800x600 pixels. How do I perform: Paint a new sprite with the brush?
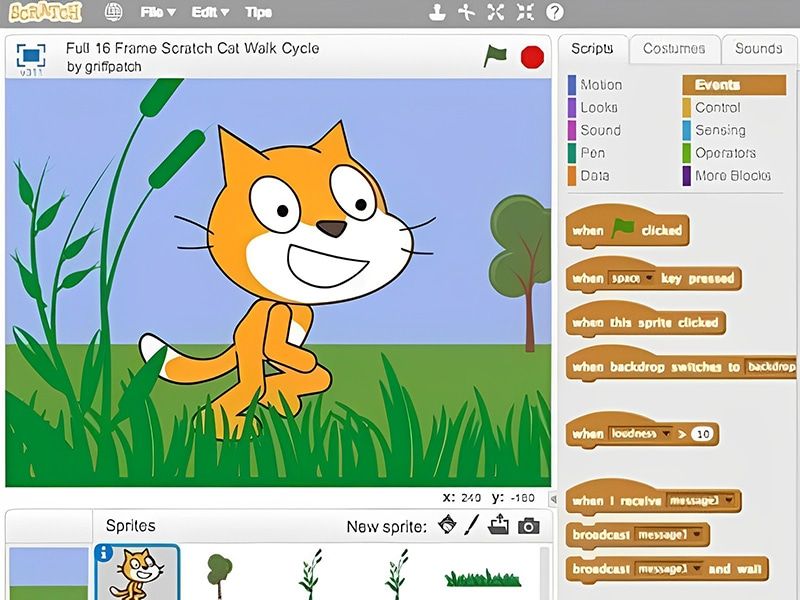click(472, 526)
